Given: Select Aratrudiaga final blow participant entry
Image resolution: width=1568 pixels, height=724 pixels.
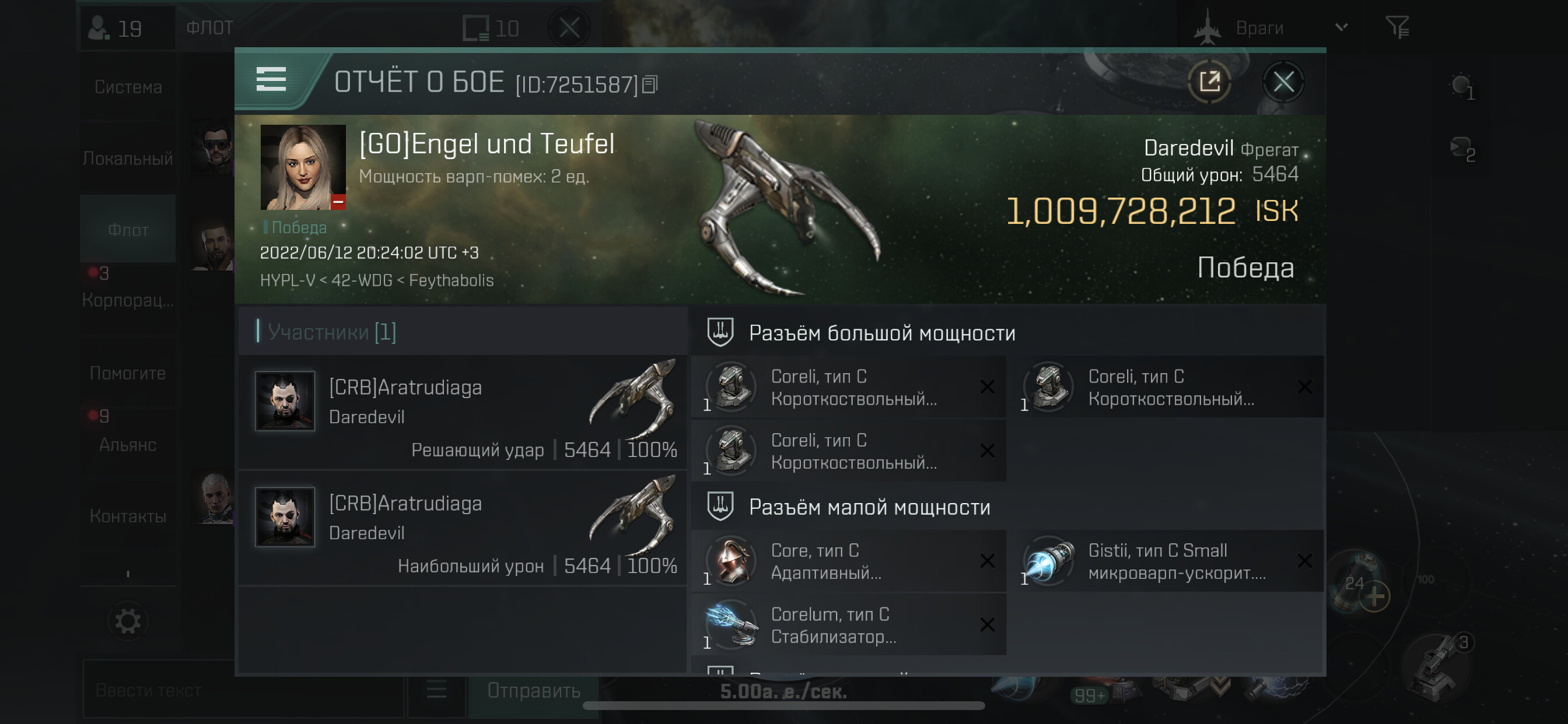Looking at the screenshot, I should 463,413.
